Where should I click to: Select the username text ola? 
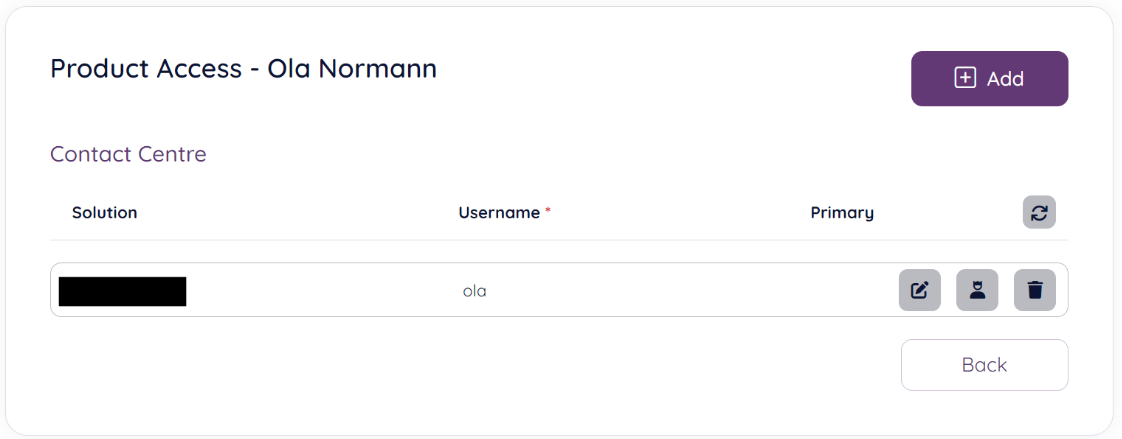pyautogui.click(x=474, y=292)
